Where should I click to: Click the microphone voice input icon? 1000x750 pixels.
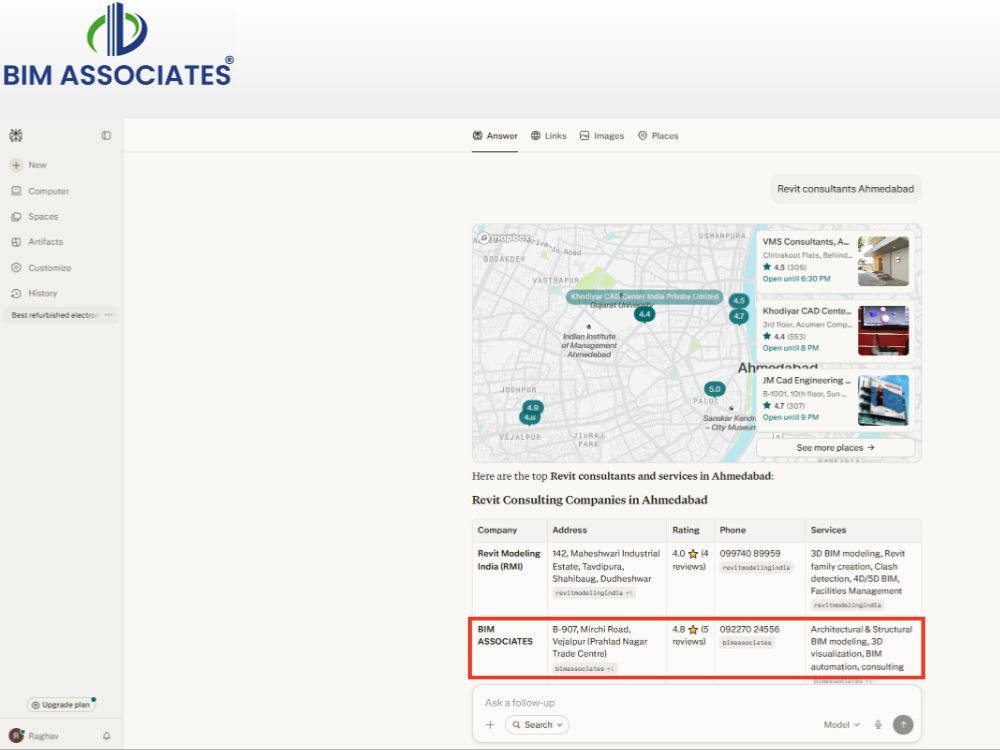tap(878, 724)
